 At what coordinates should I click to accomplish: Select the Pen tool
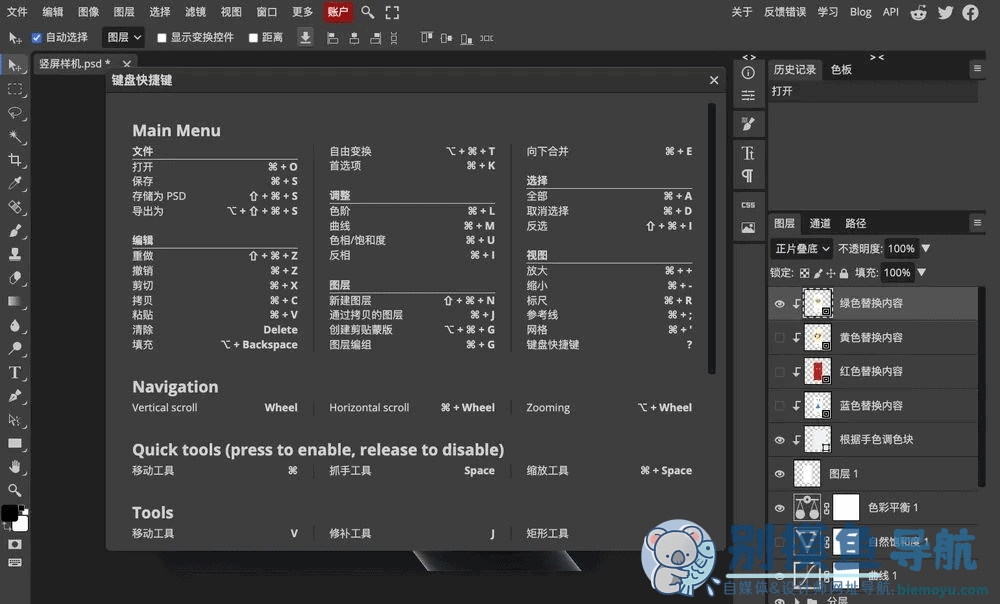coord(15,396)
